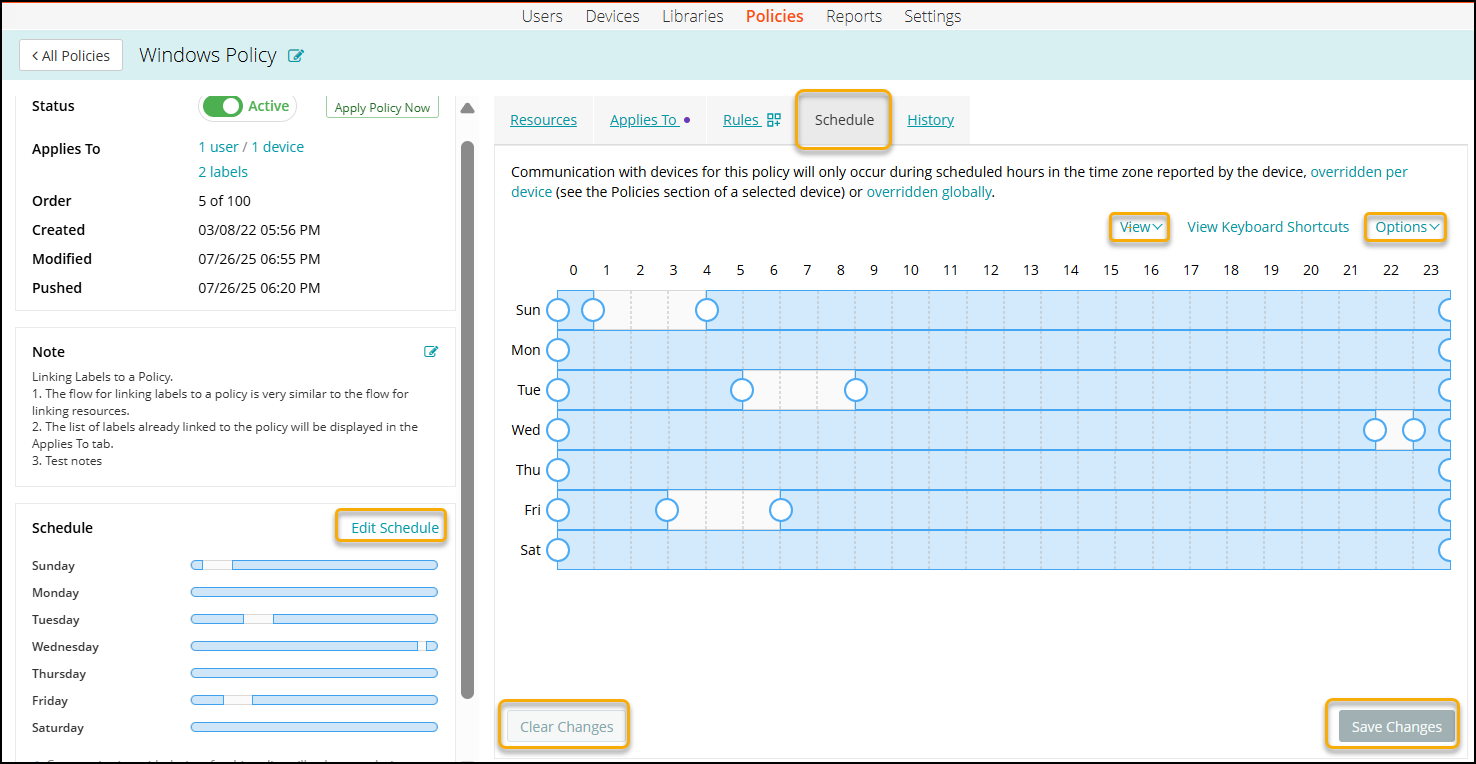Click the Sunday handle at hour 4

(x=707, y=310)
